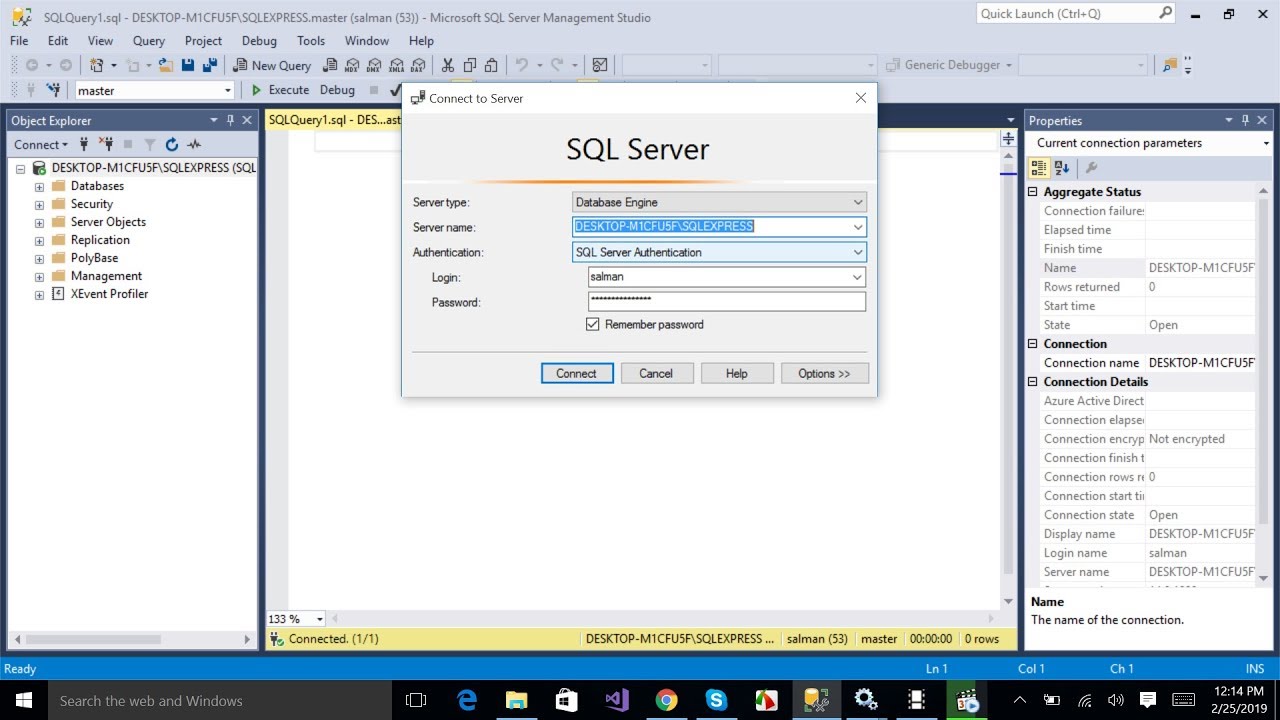Click the Activity Monitor pulse icon in Object Explorer
1280x720 pixels.
pyautogui.click(x=194, y=144)
